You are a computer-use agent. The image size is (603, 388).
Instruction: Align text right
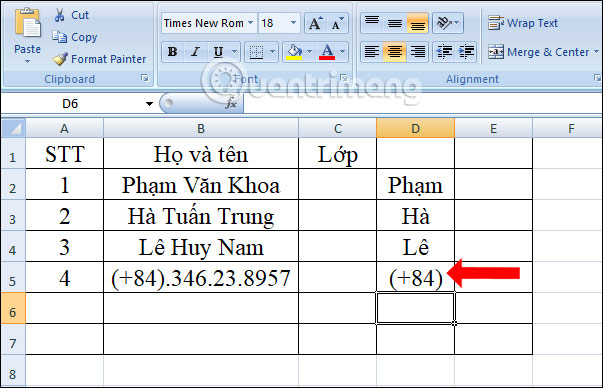click(x=418, y=52)
